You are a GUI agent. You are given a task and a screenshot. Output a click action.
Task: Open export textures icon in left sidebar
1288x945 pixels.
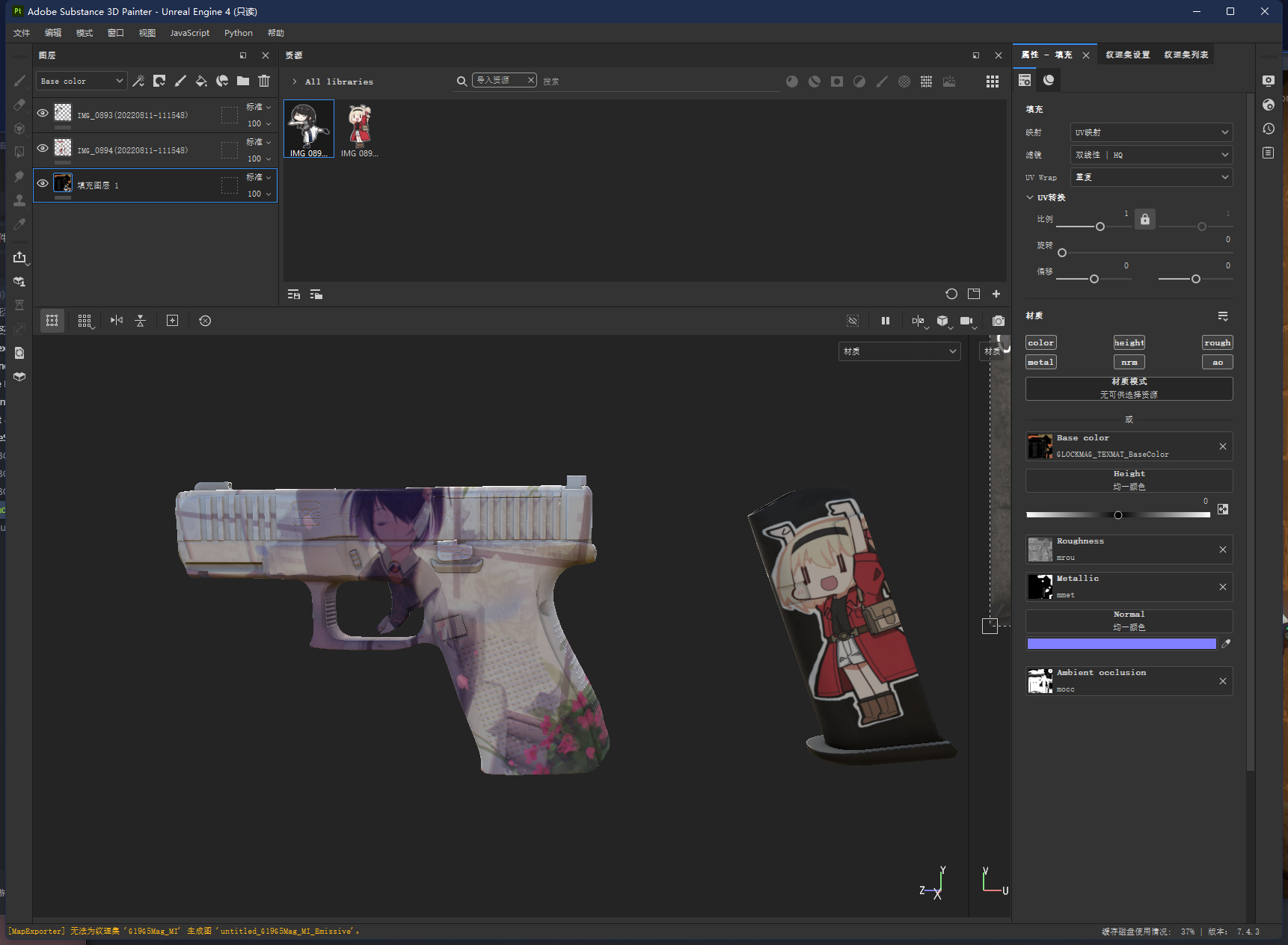point(19,257)
